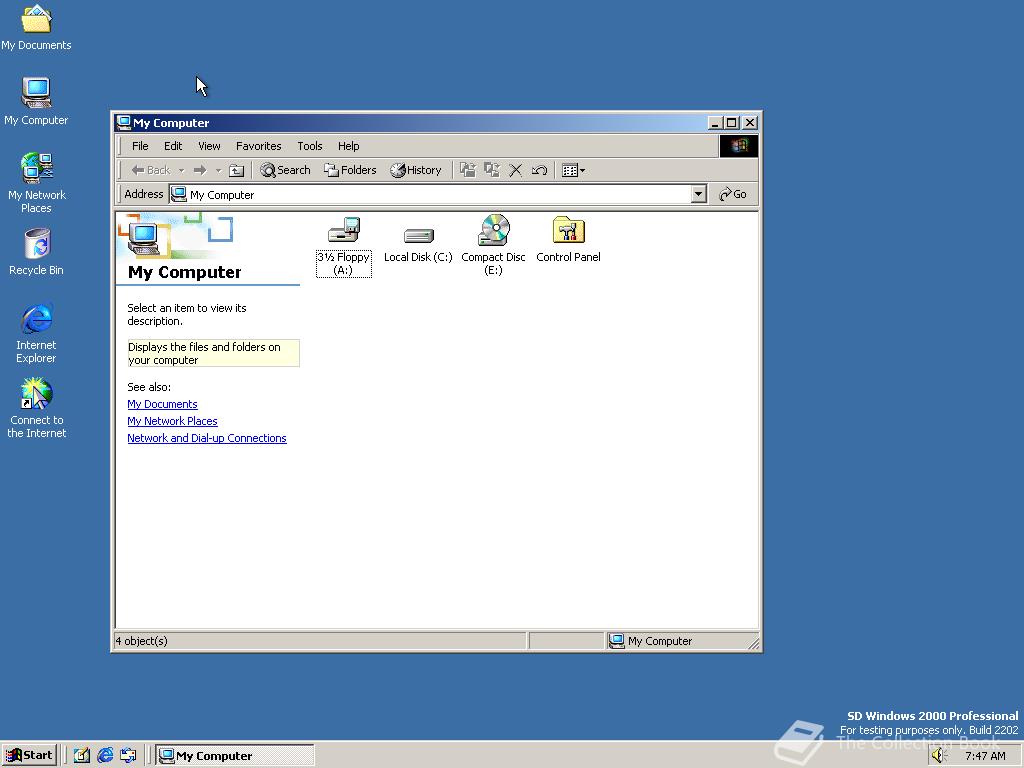Expand the Address bar dropdown arrow

click(x=699, y=194)
